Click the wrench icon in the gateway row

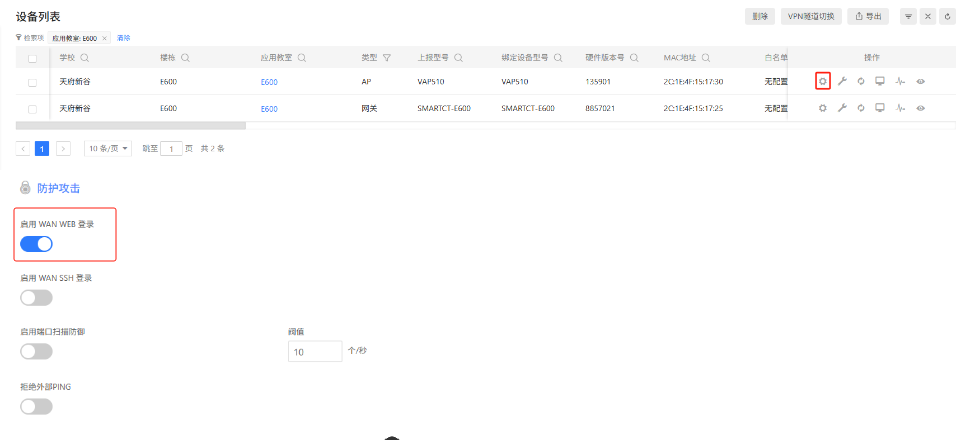(842, 108)
